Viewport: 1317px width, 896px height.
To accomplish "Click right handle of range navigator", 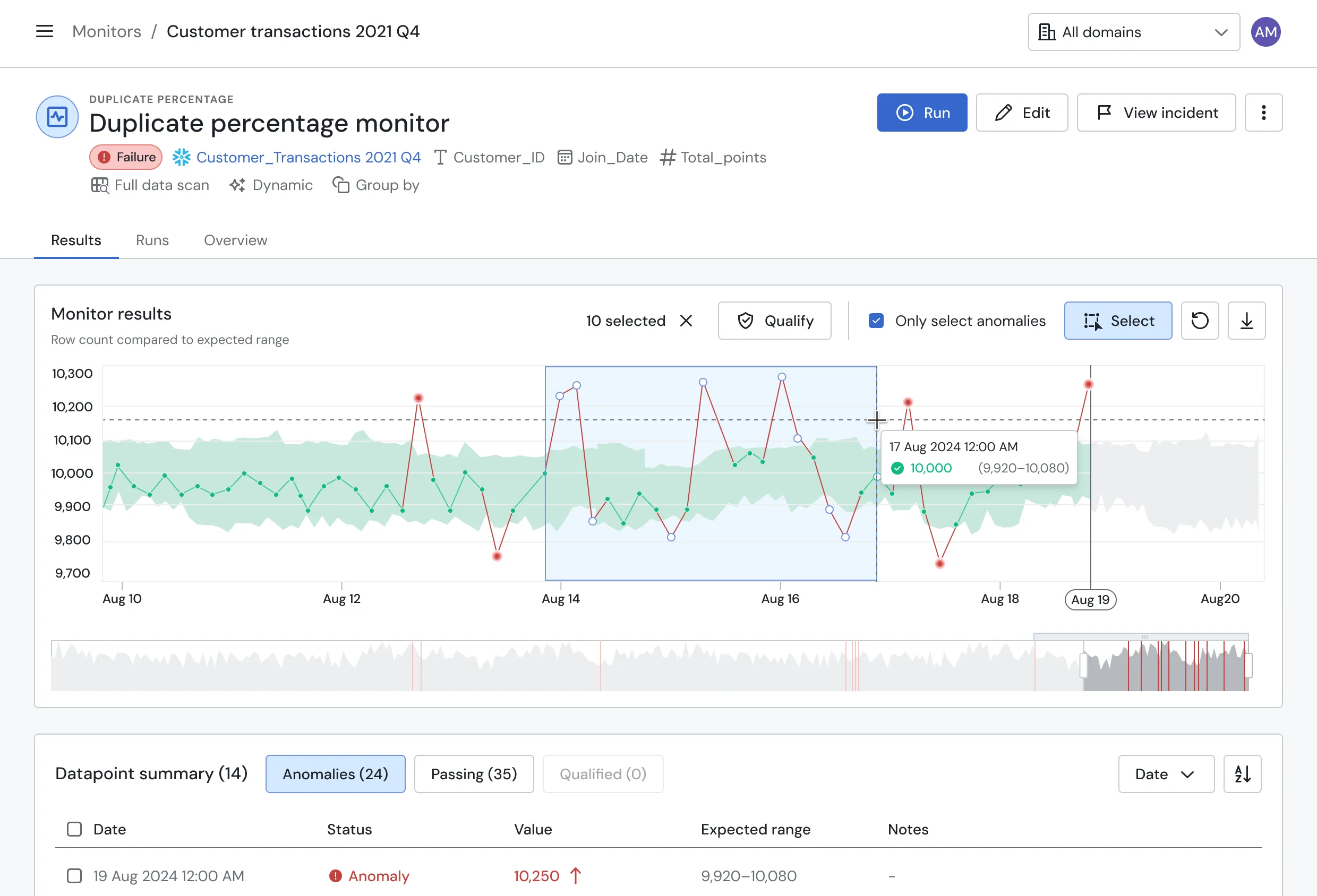I will click(1248, 666).
